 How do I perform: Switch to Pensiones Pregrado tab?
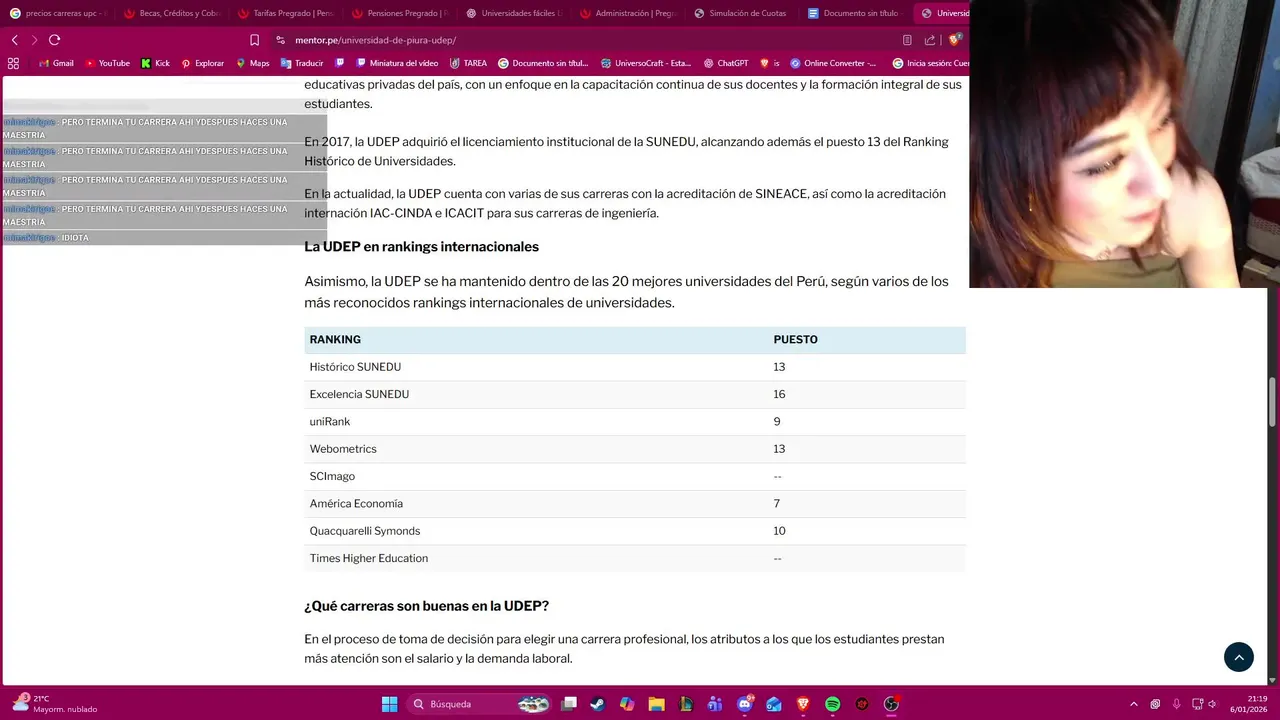399,13
